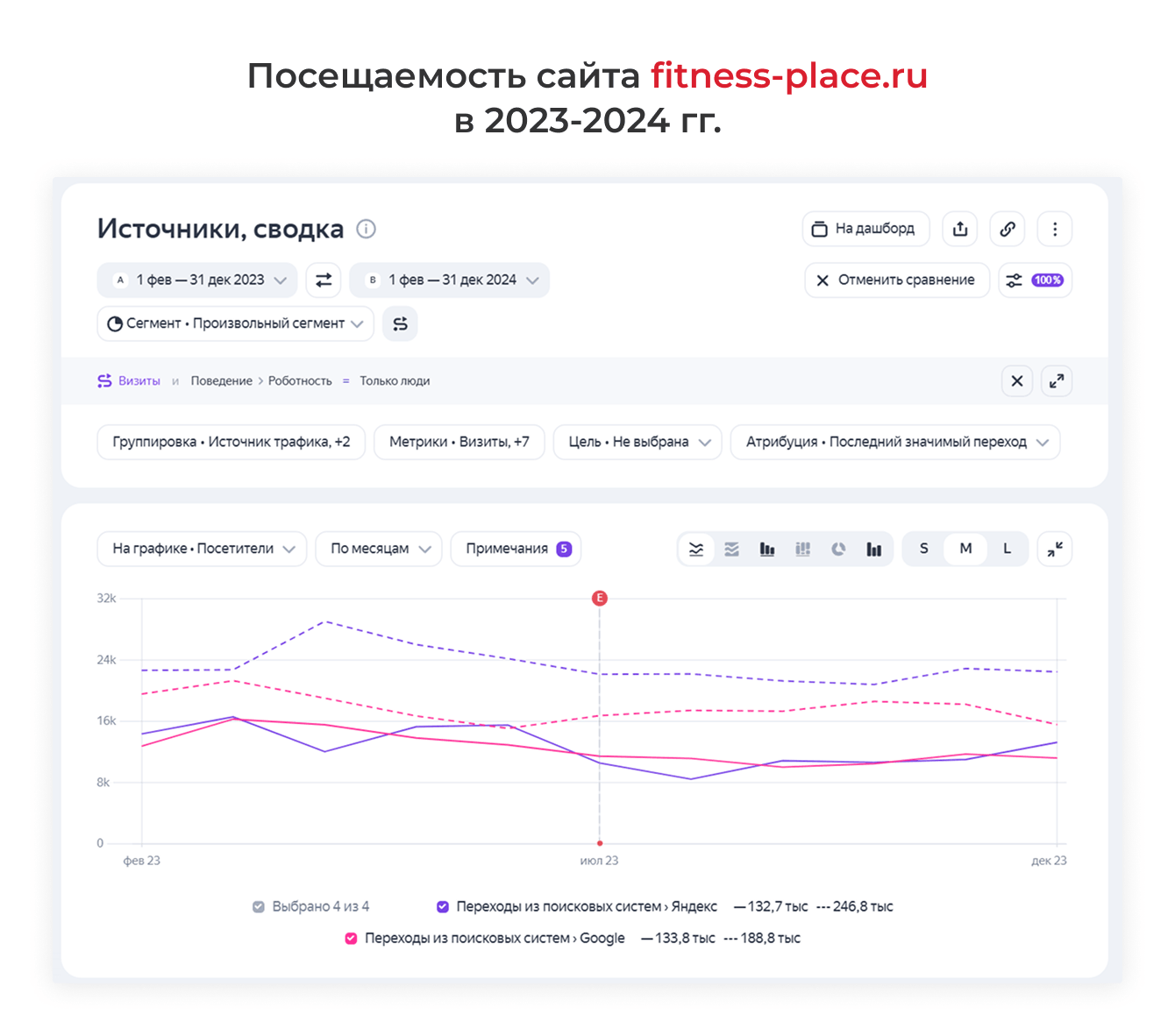
Task: Set chart size to L
Action: point(1007,549)
